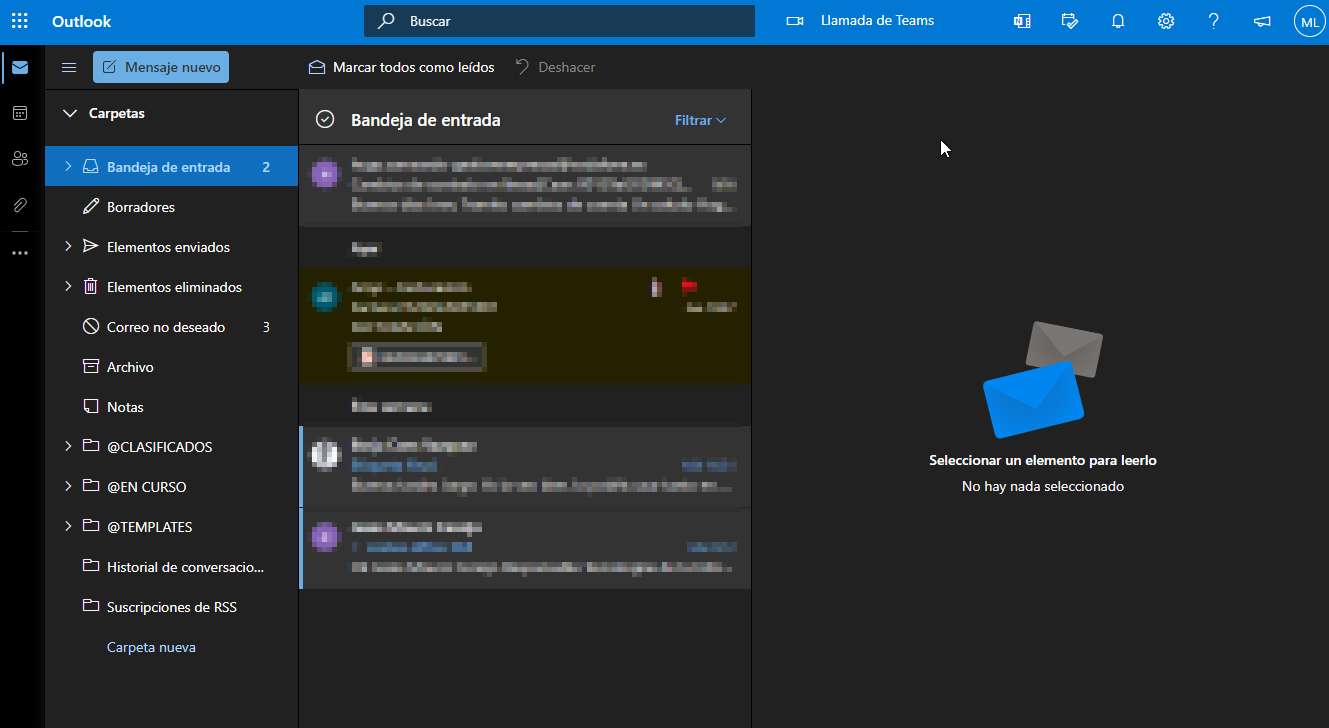Expand the Elementos enviados chevron

68,246
